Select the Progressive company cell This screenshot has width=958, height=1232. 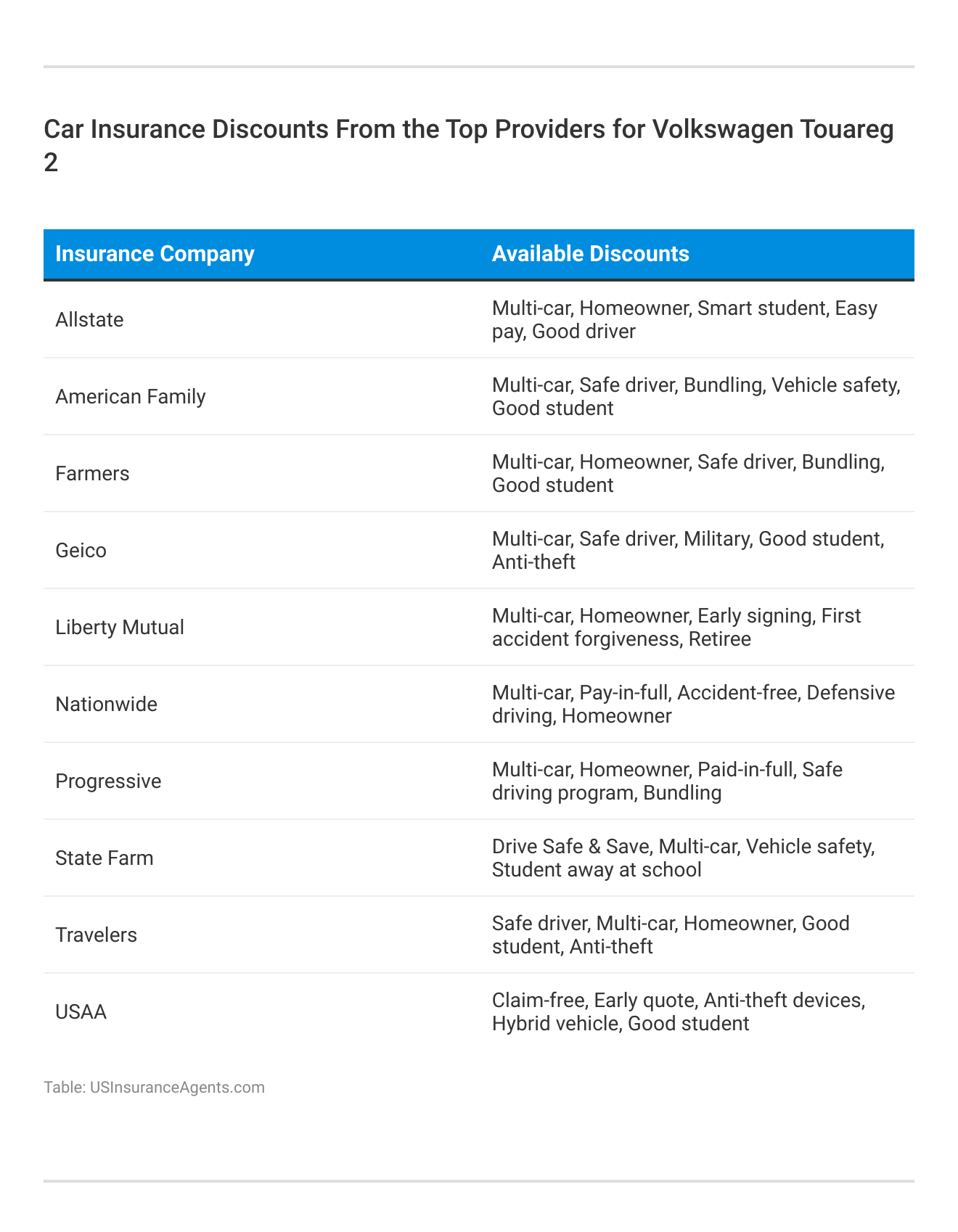pos(108,781)
